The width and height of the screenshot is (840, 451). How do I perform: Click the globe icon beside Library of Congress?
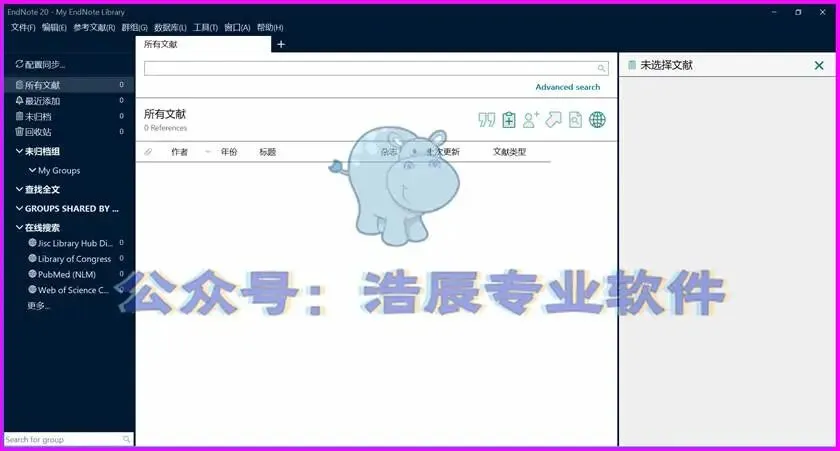pyautogui.click(x=32, y=258)
